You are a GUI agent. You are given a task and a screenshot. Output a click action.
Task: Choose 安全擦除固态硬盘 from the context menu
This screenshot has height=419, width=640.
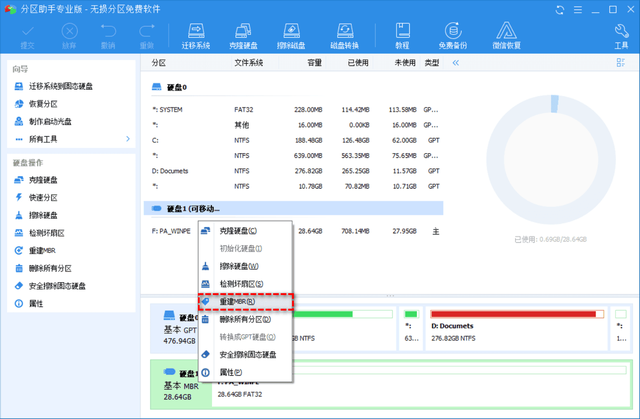tap(245, 355)
